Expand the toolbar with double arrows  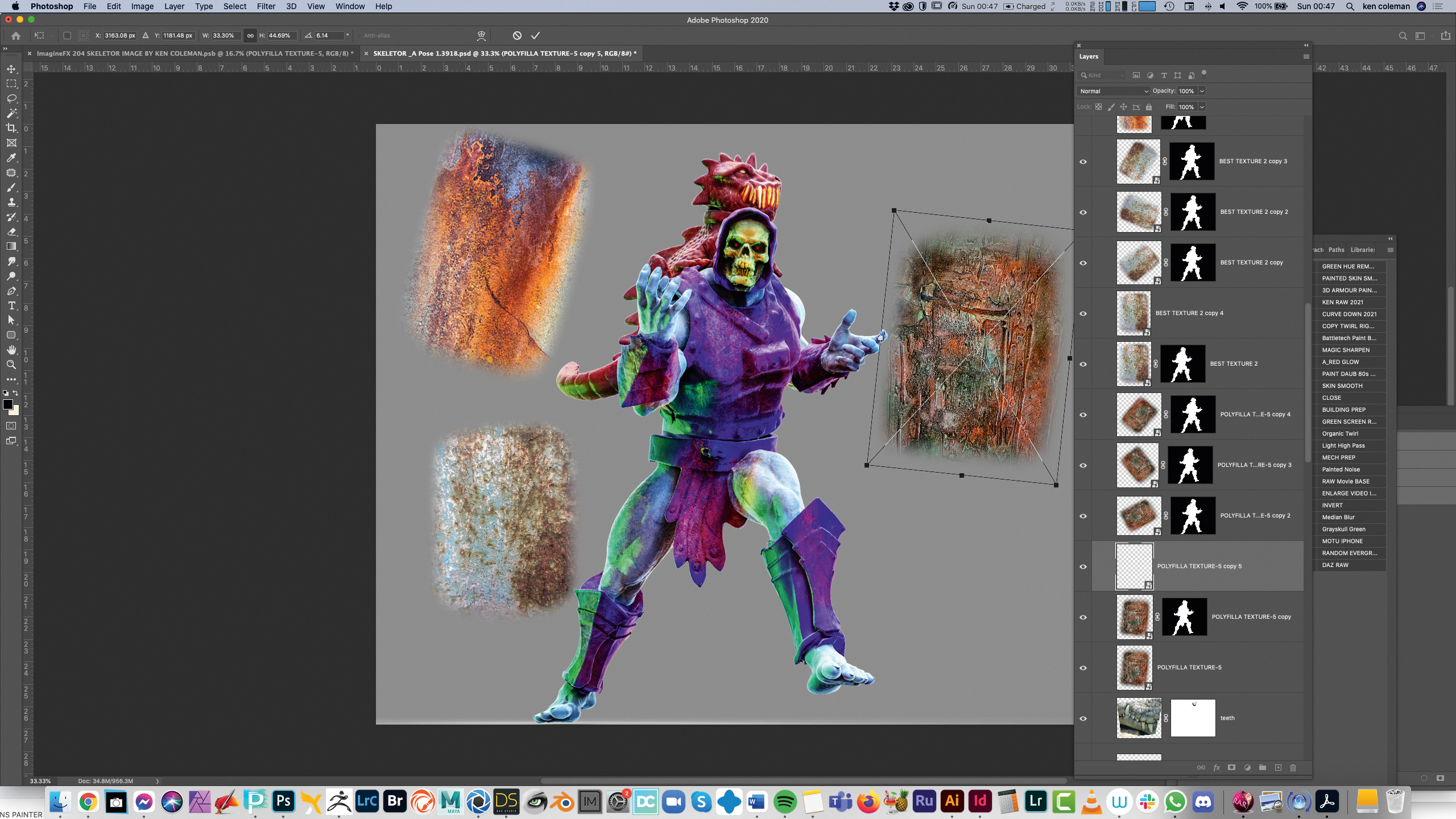[5, 48]
